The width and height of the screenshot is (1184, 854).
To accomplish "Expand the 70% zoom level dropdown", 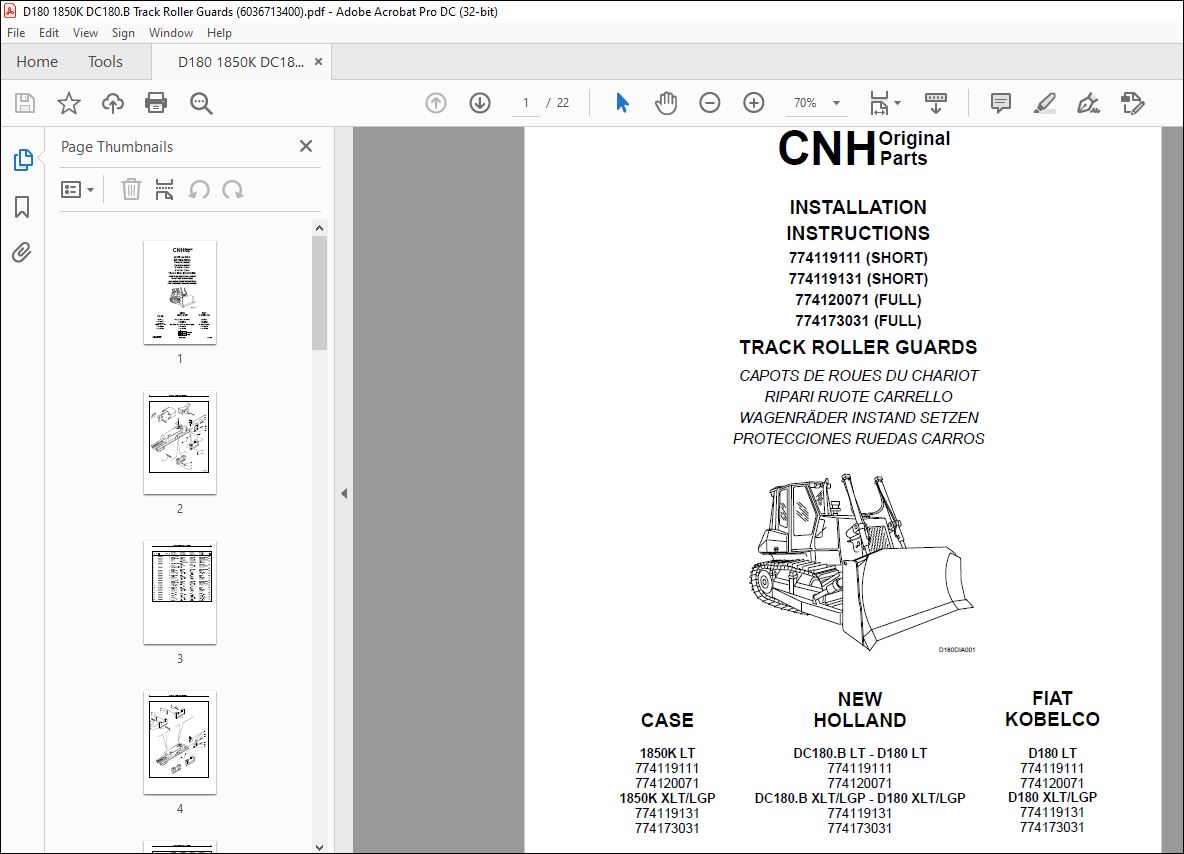I will tap(837, 103).
